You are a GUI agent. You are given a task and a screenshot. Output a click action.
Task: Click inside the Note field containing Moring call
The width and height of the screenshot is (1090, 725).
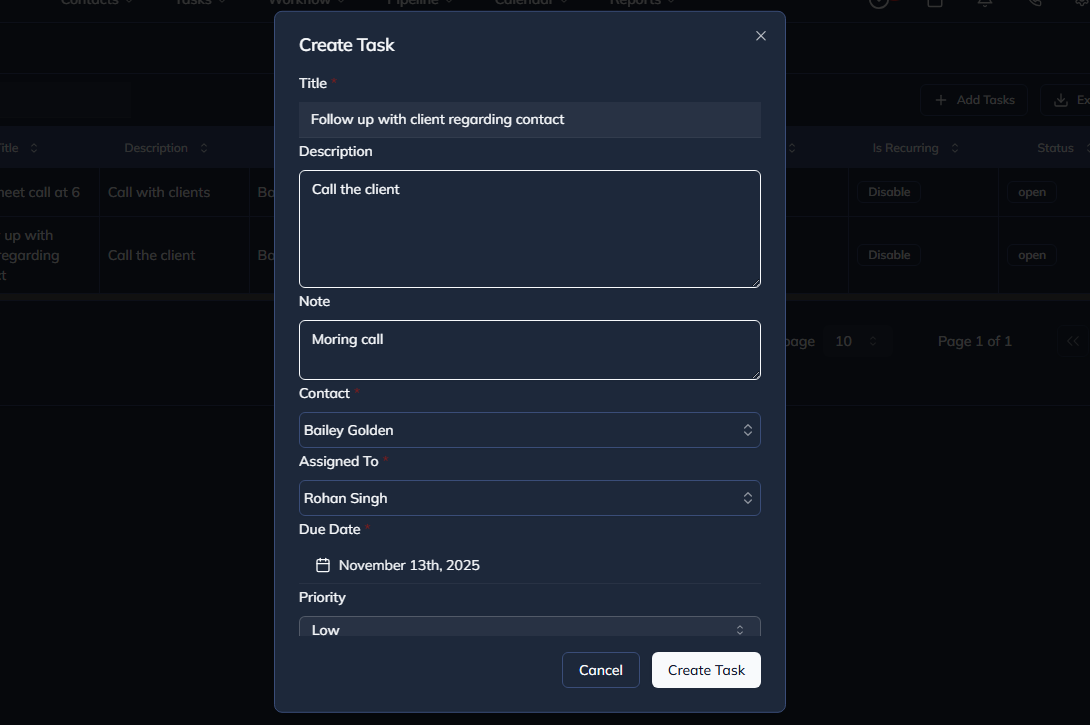point(529,350)
